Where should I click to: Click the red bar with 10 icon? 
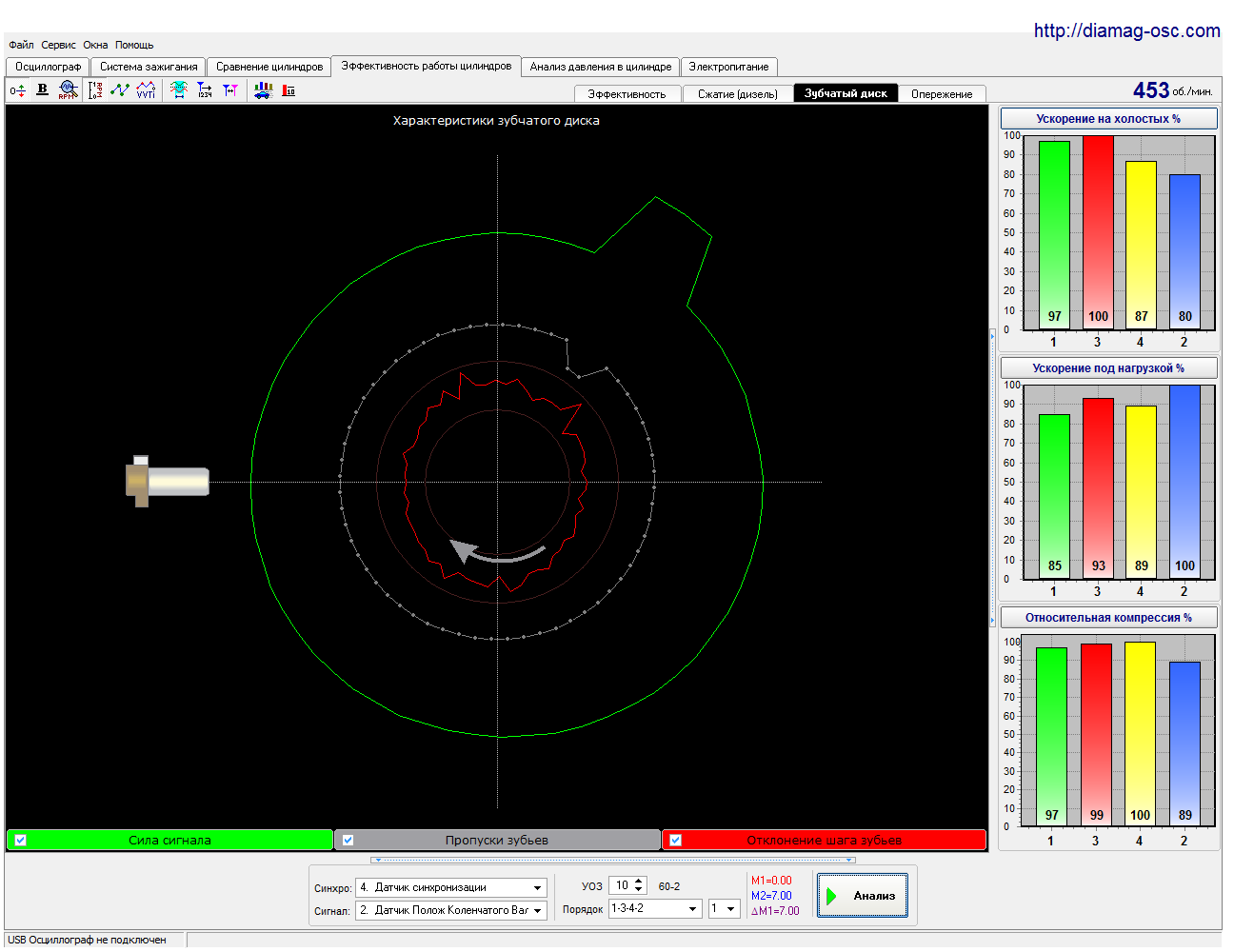289,90
